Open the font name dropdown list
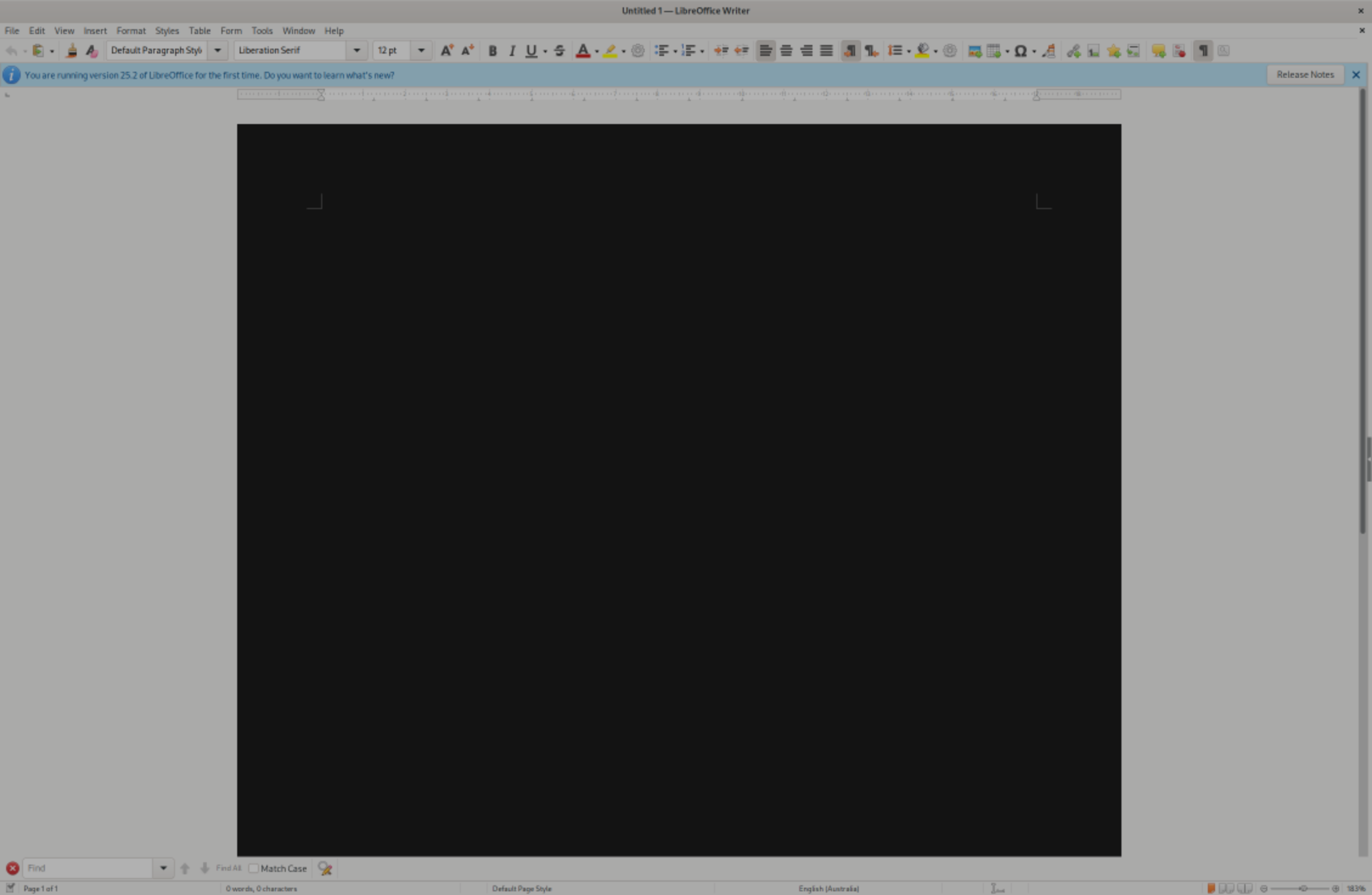 pos(357,50)
